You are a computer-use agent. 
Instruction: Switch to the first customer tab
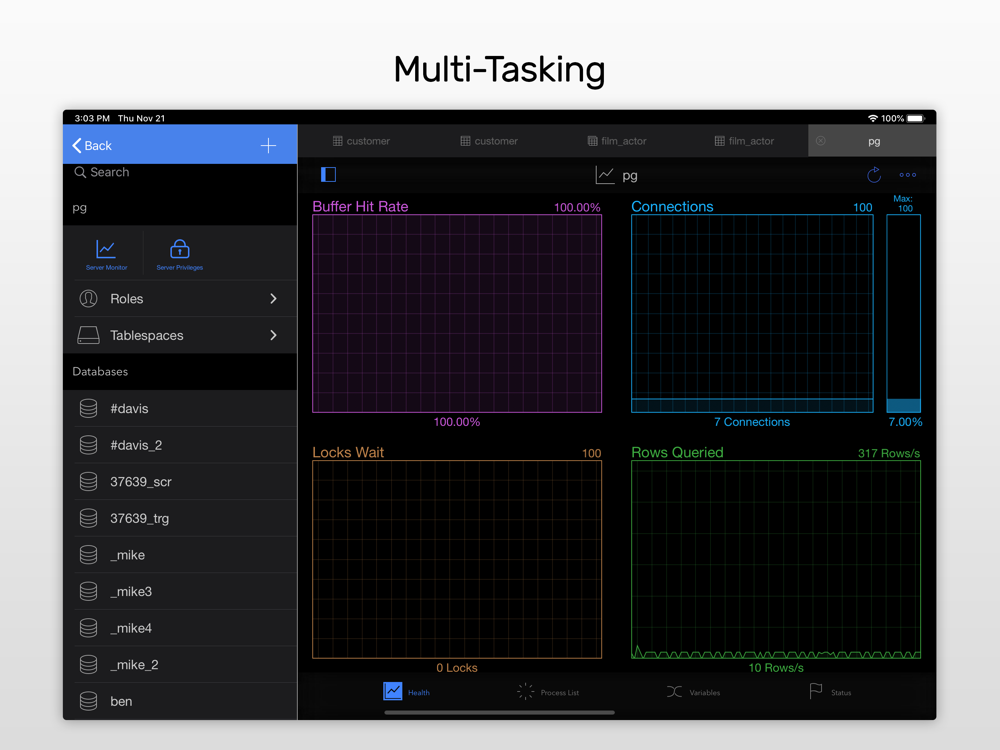(x=361, y=141)
